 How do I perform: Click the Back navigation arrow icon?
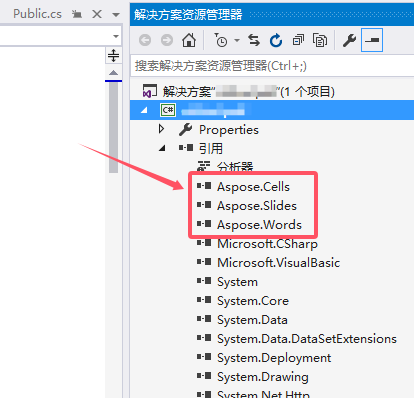tap(145, 40)
